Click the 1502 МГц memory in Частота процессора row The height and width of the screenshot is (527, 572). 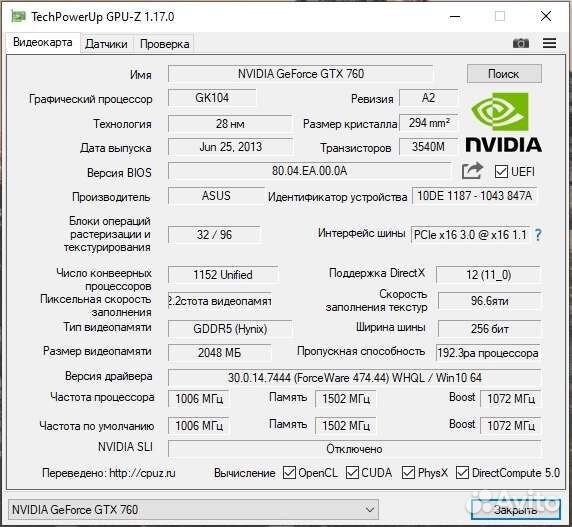345,399
